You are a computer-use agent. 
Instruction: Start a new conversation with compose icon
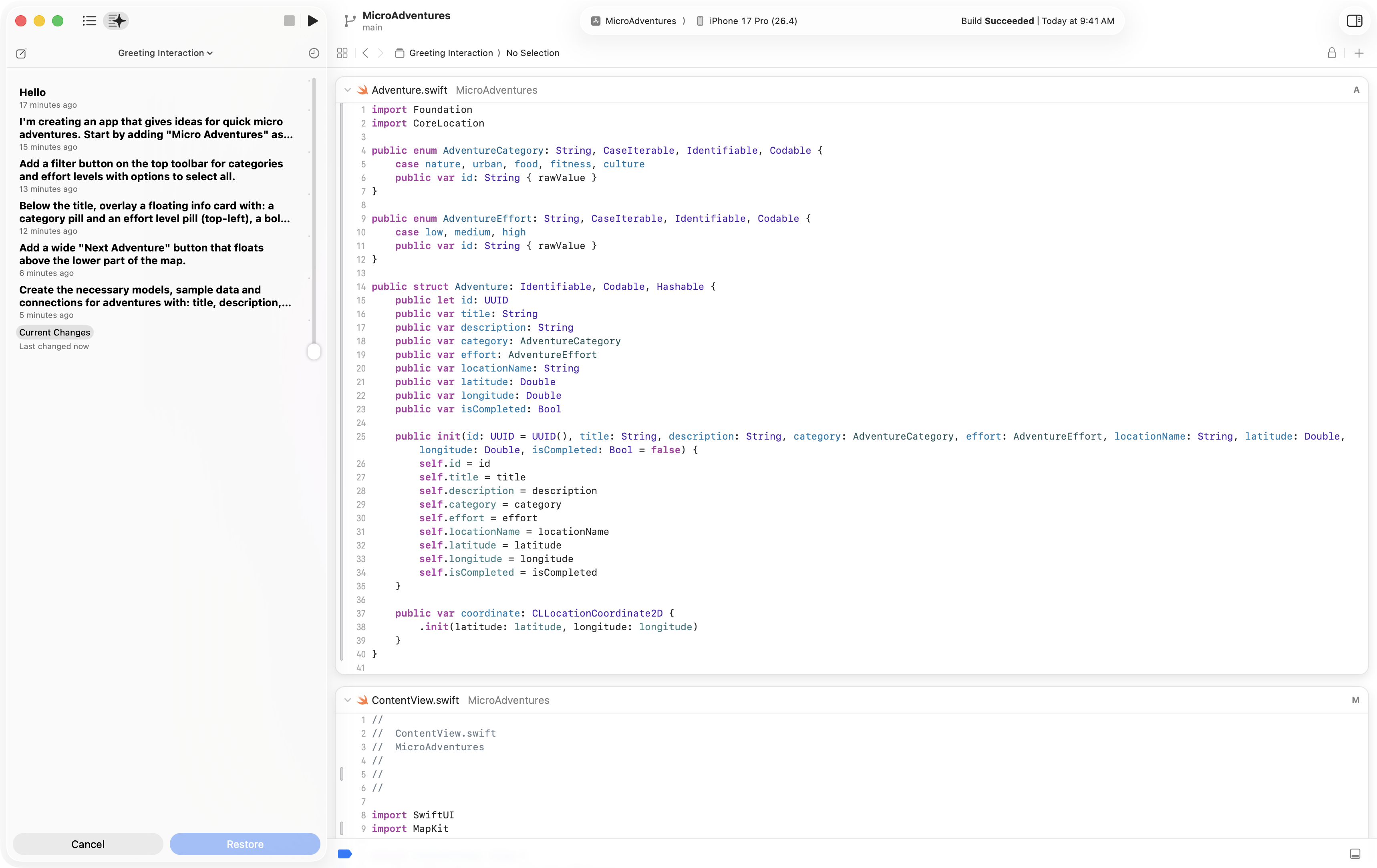point(21,53)
